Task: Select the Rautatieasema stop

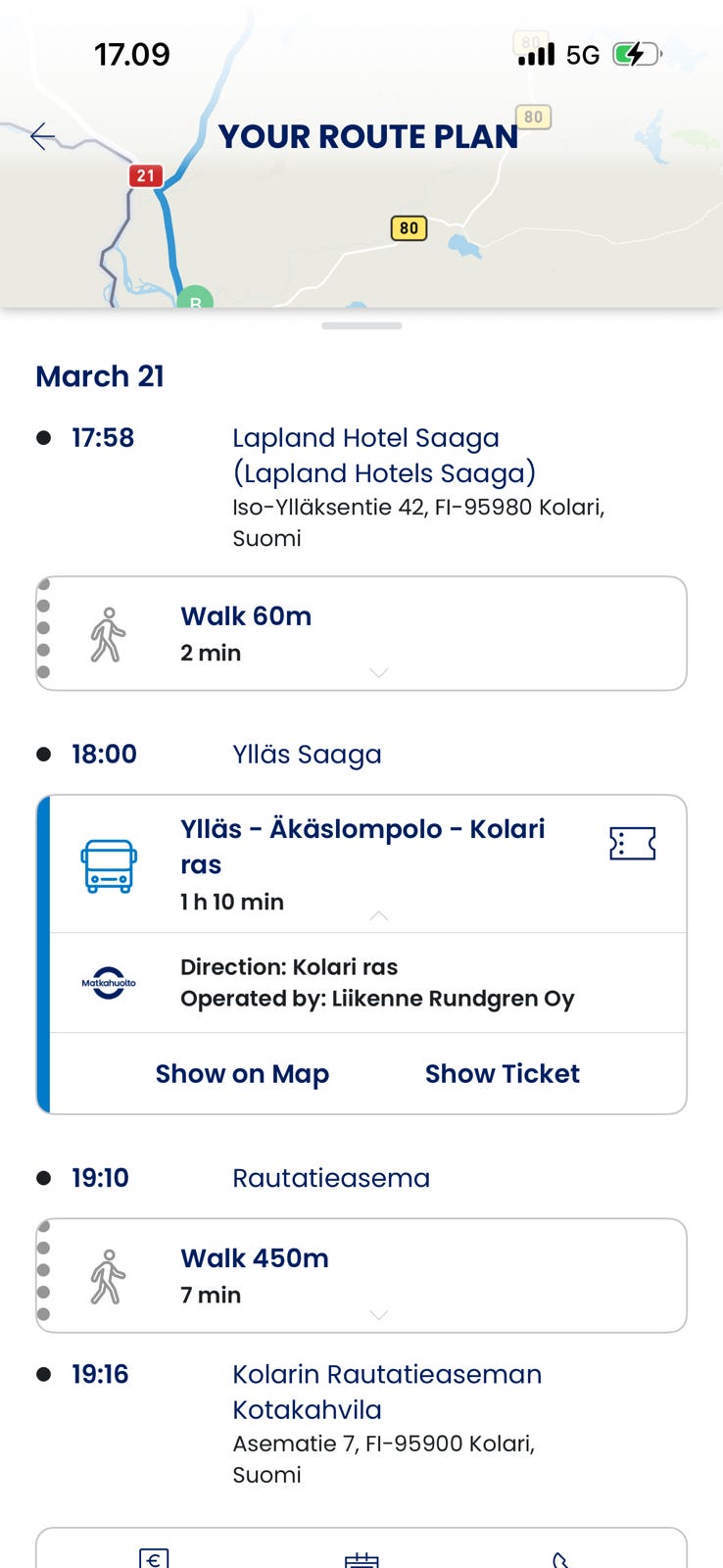Action: tap(331, 1178)
